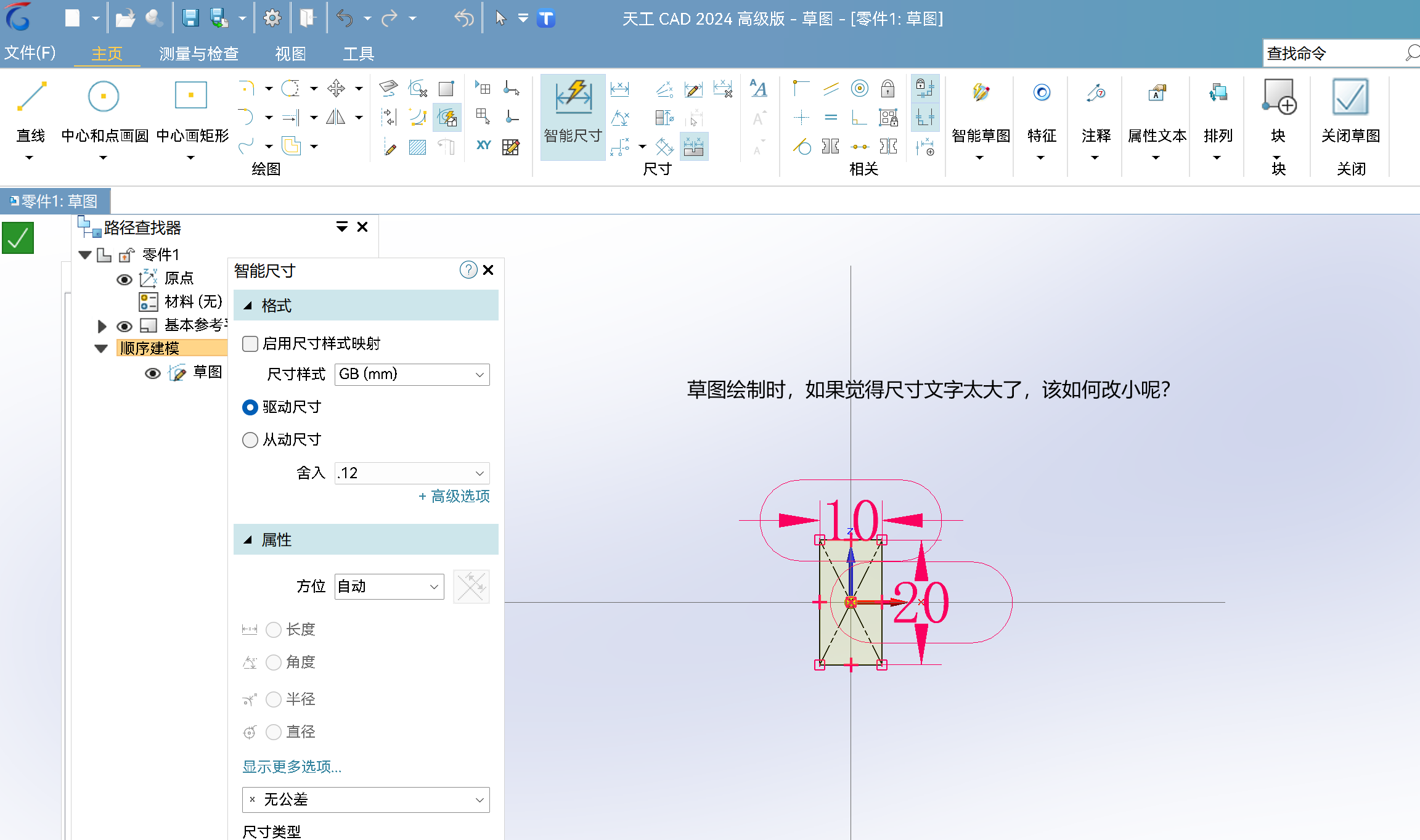Click the 10 dimension value in sketch
Image resolution: width=1420 pixels, height=840 pixels.
coord(851,521)
